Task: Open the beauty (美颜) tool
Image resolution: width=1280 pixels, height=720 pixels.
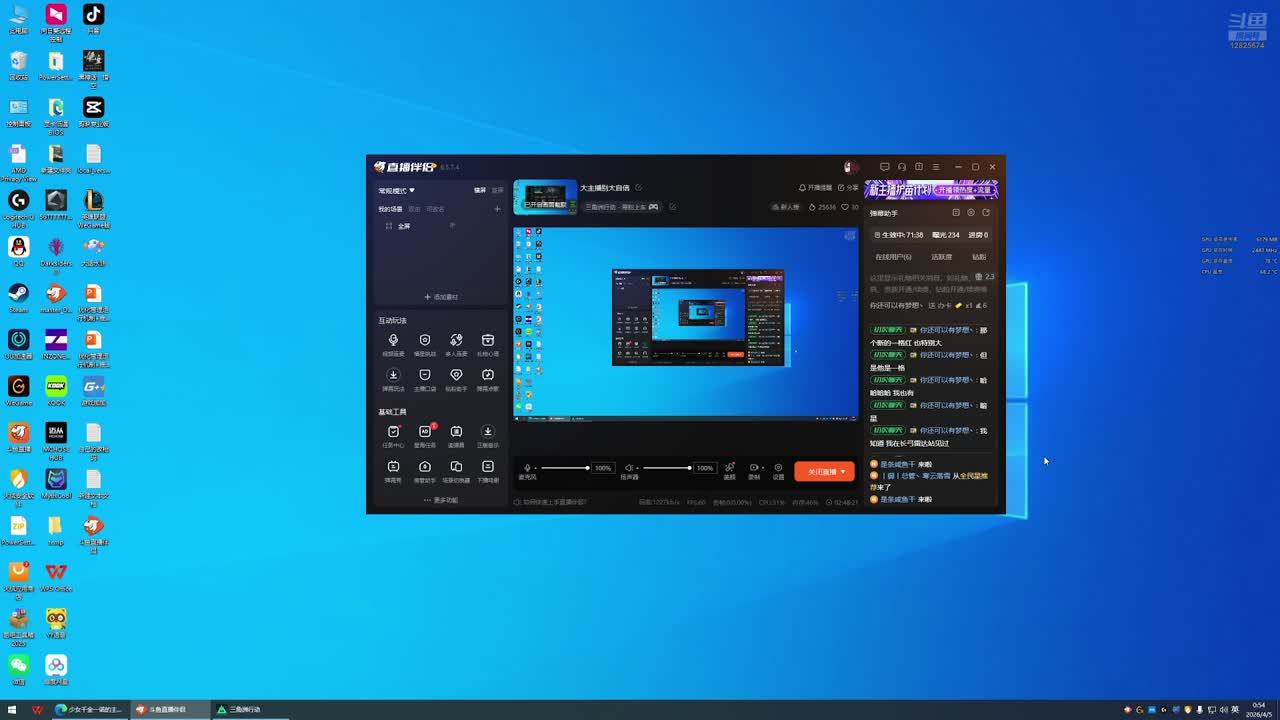Action: click(730, 467)
